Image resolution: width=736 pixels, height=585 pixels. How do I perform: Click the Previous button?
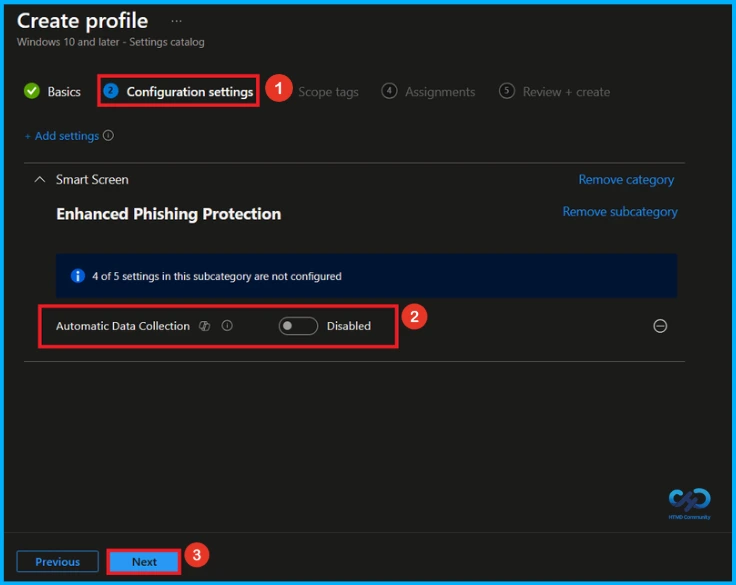(58, 562)
